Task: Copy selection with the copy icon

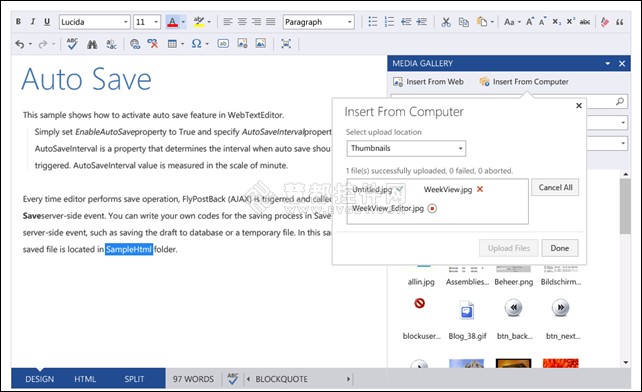Action: [463, 22]
